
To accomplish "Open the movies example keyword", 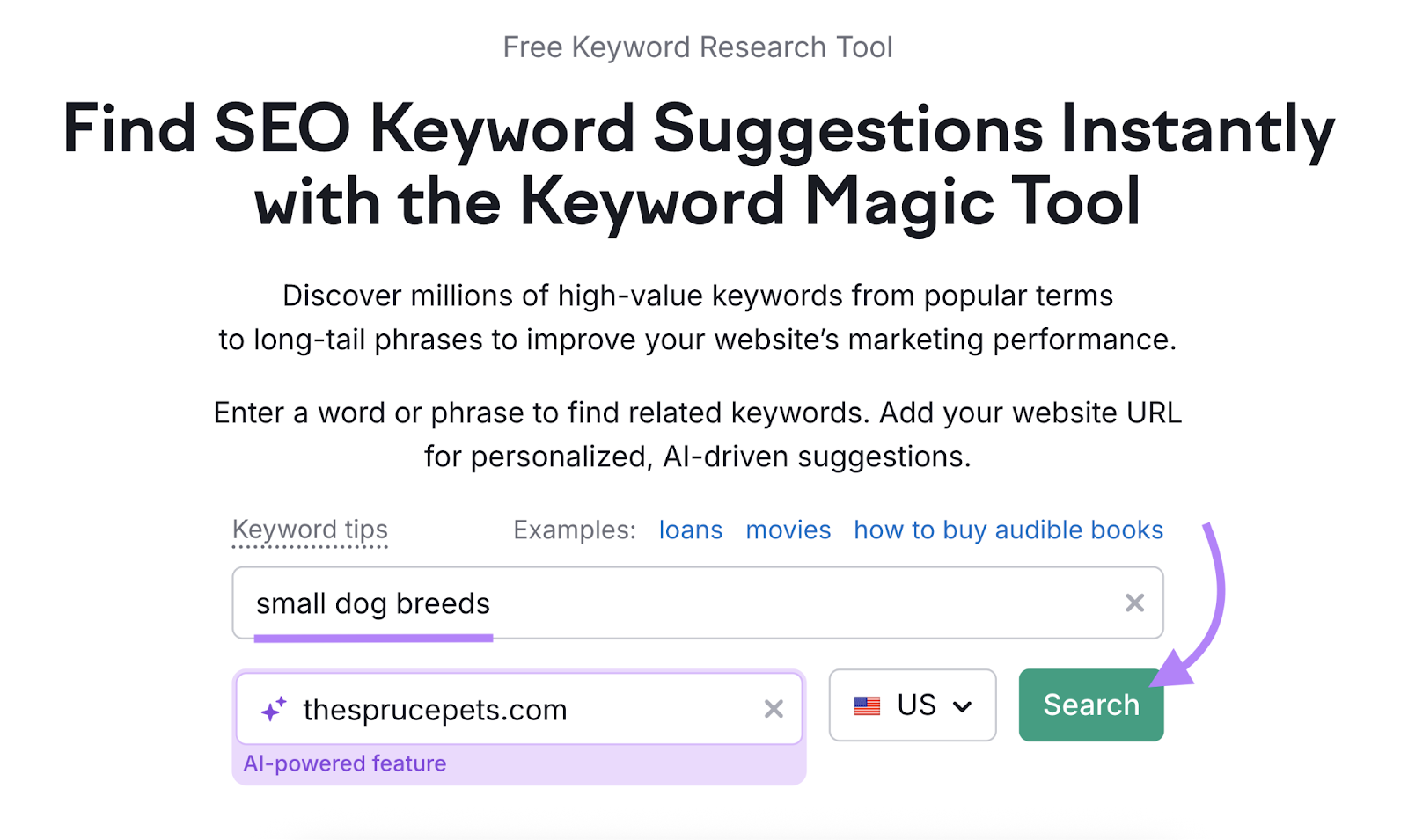I will pyautogui.click(x=788, y=530).
